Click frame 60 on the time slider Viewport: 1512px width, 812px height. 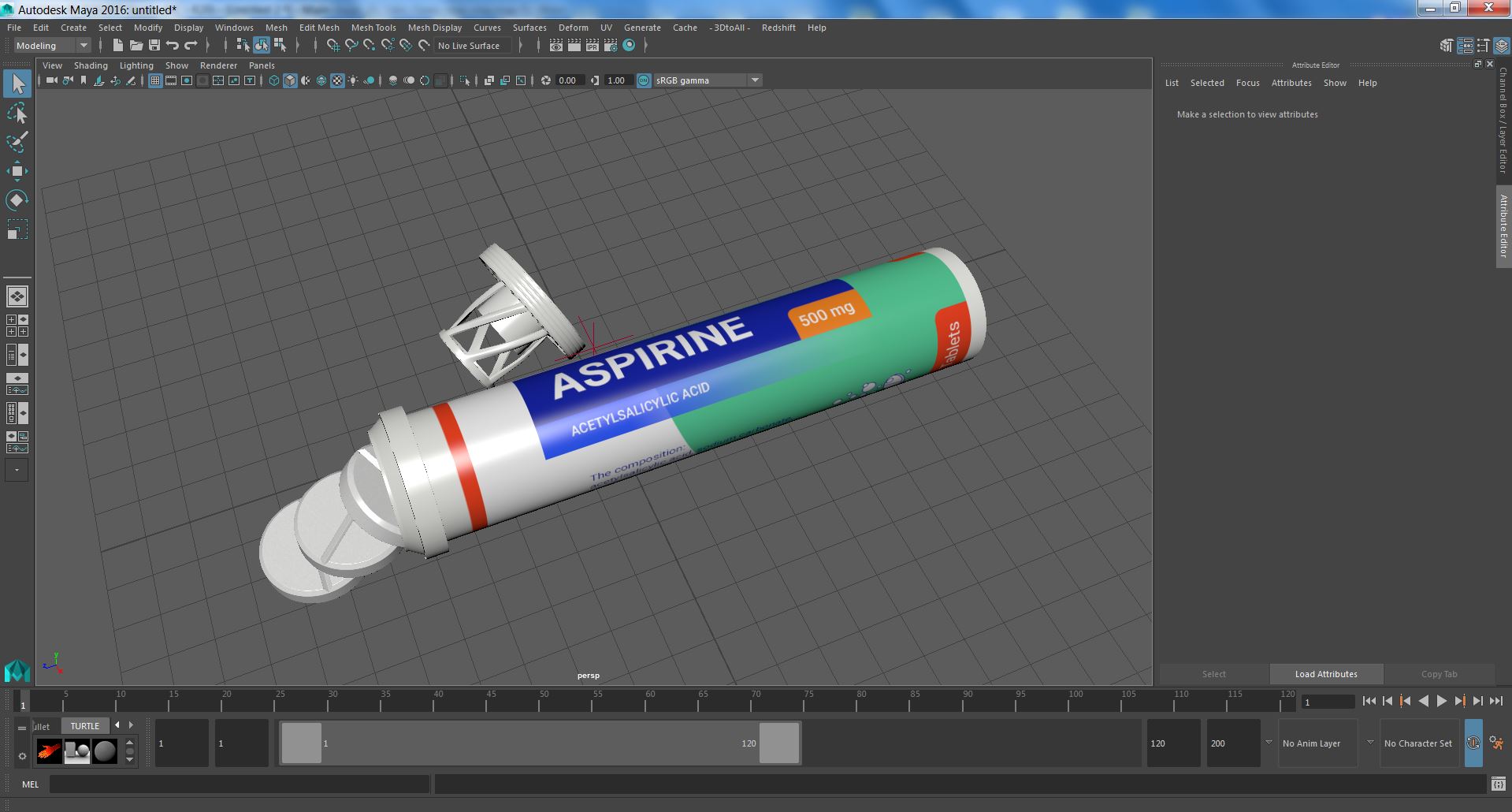click(x=650, y=702)
